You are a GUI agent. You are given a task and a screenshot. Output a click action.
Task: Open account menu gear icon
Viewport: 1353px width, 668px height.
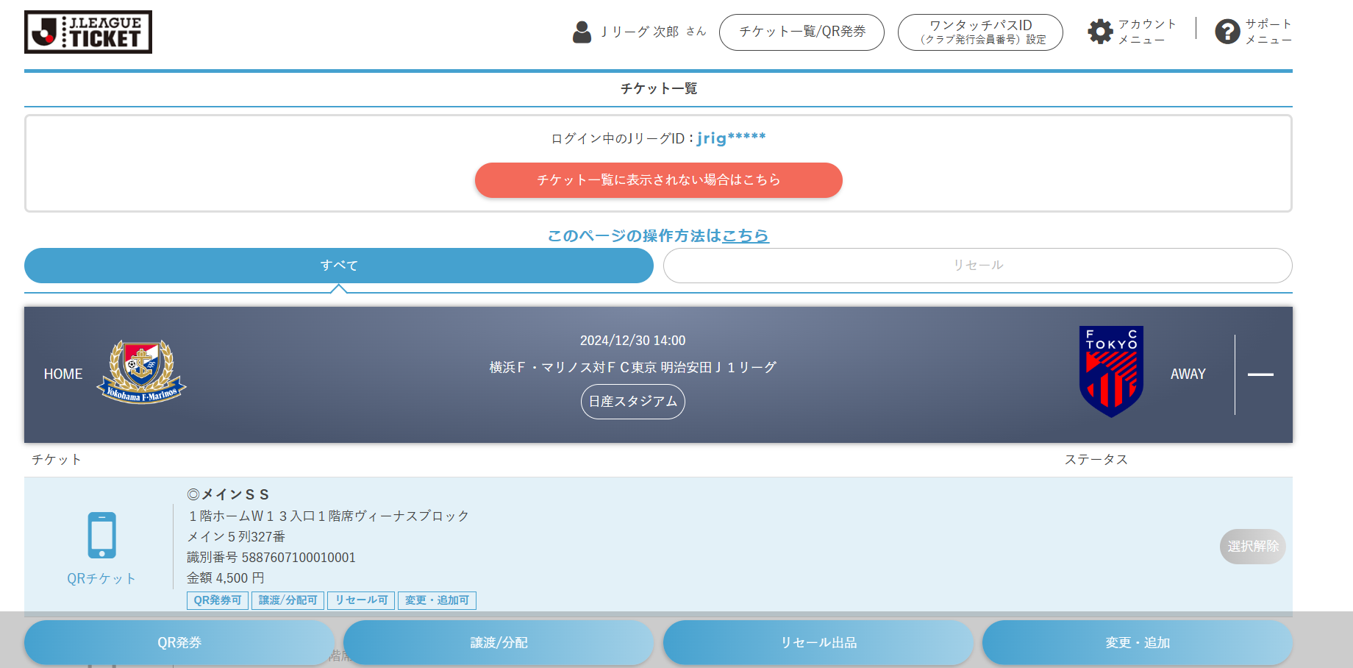pos(1100,32)
